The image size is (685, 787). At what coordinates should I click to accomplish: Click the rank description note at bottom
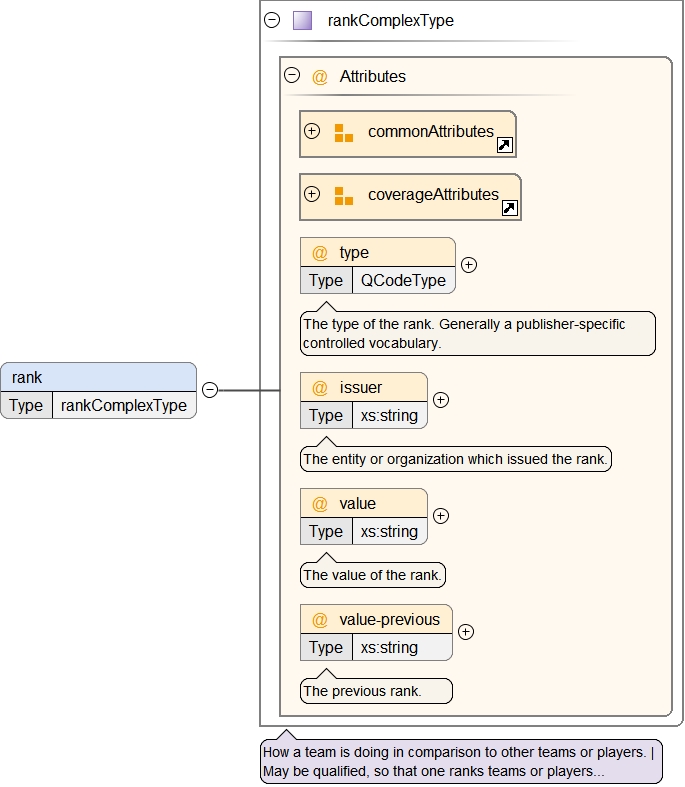pyautogui.click(x=460, y=762)
